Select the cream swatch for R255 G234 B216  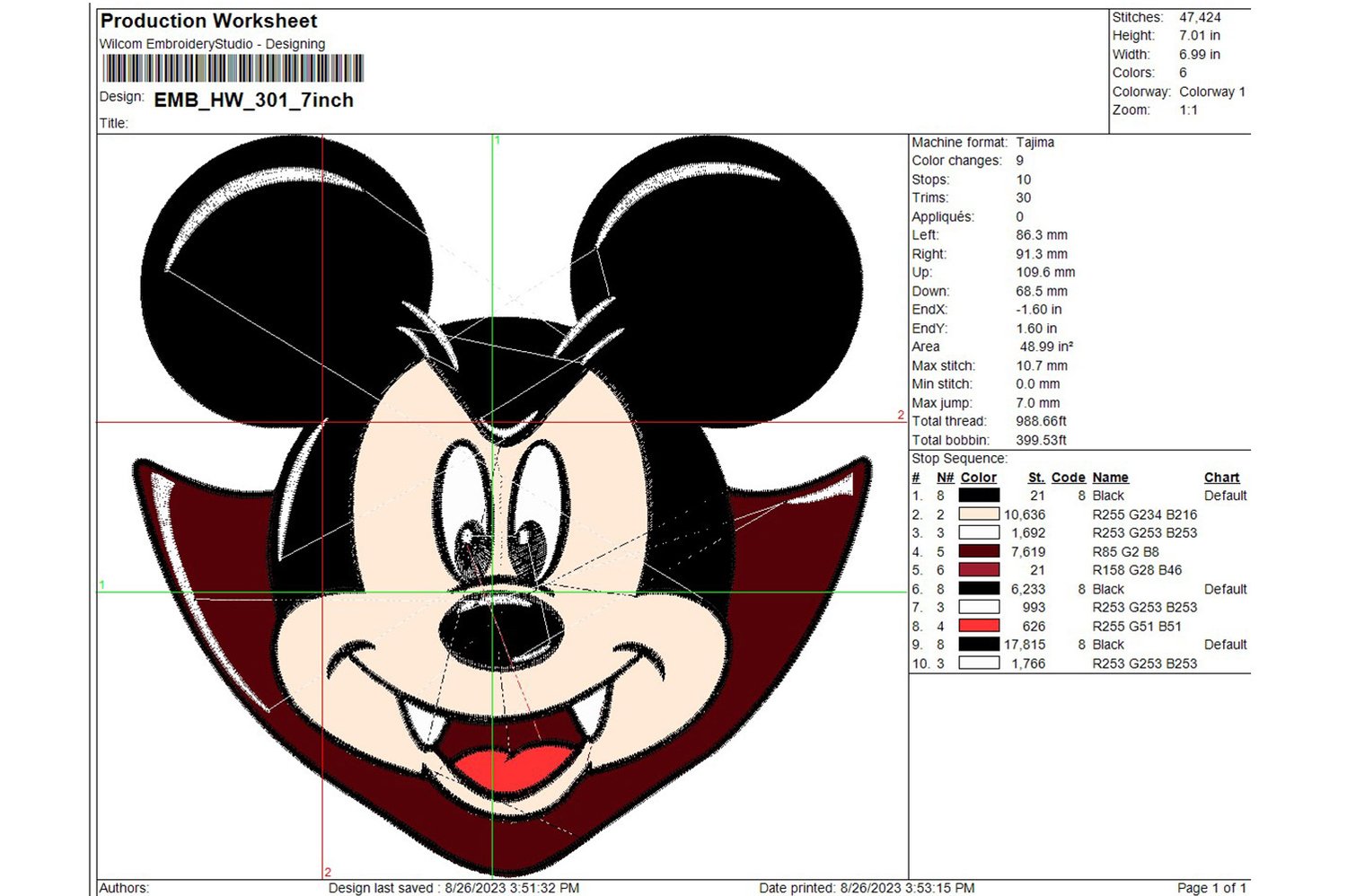pyautogui.click(x=979, y=514)
